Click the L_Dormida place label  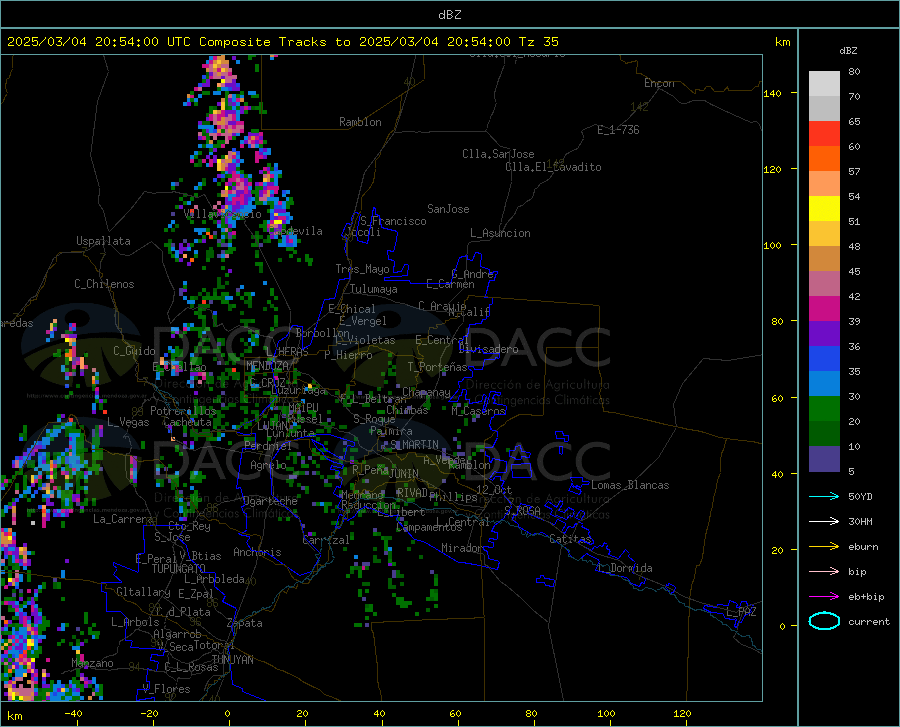coord(624,568)
